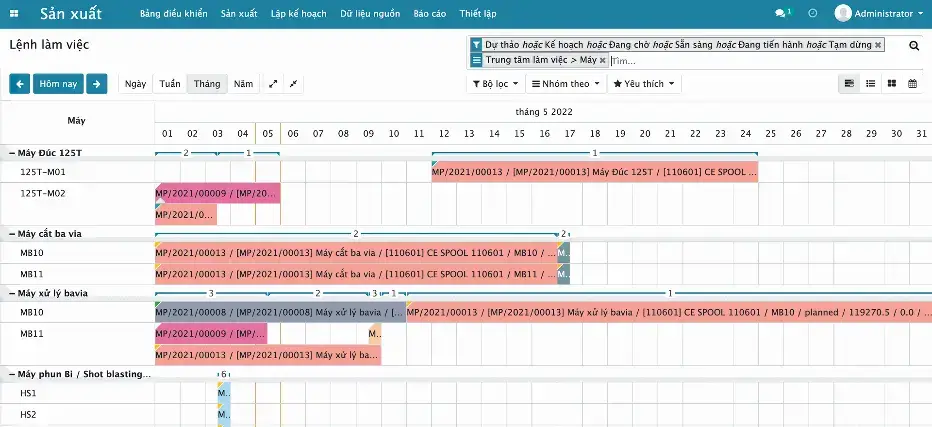The image size is (932, 427).
Task: Select the Năm time scale
Action: click(x=243, y=84)
